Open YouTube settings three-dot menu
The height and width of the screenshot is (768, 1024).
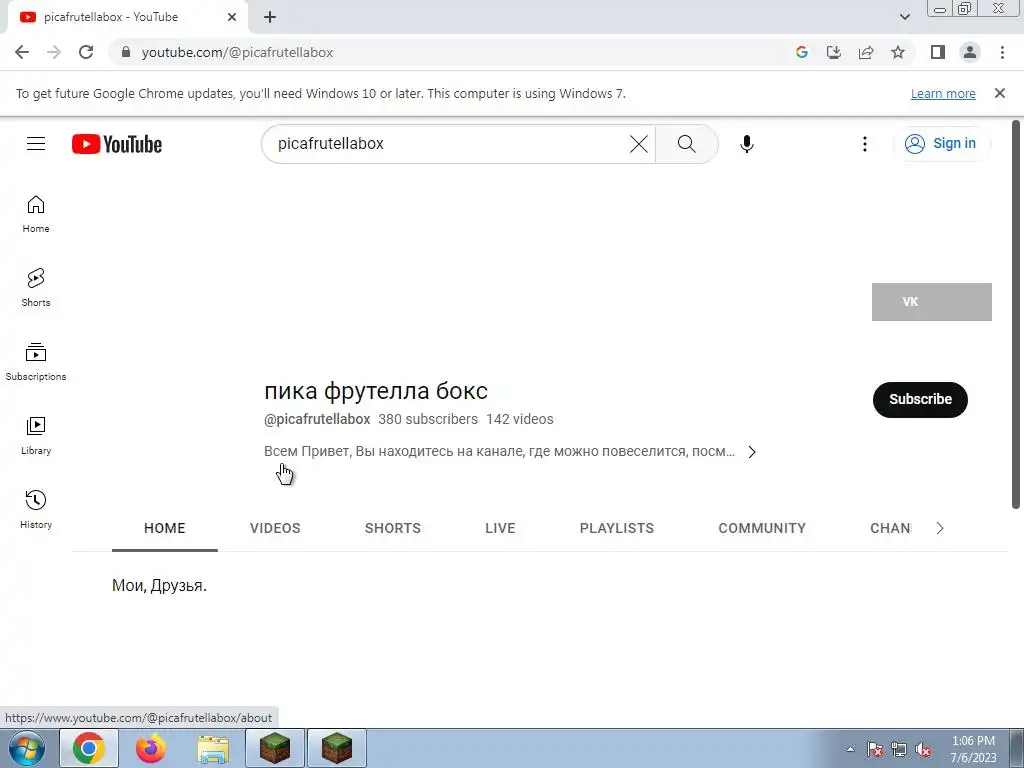tap(865, 144)
